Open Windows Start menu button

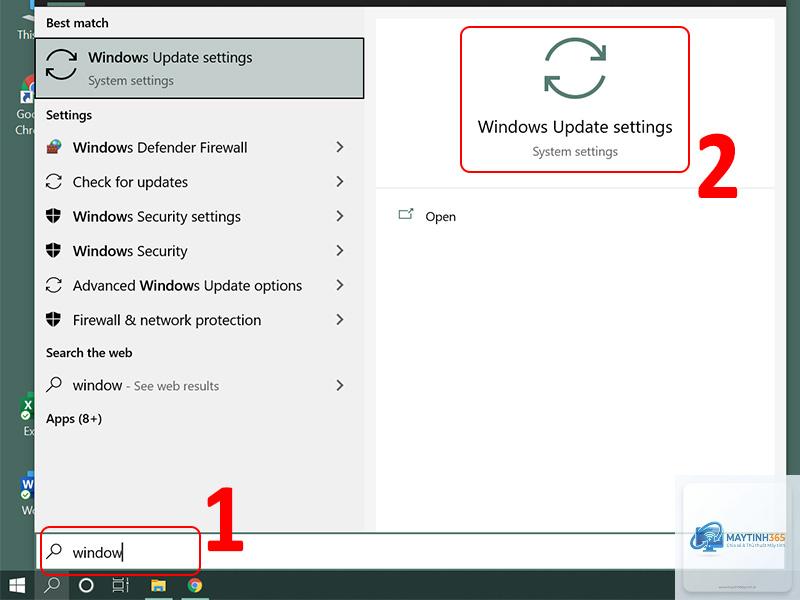17,585
